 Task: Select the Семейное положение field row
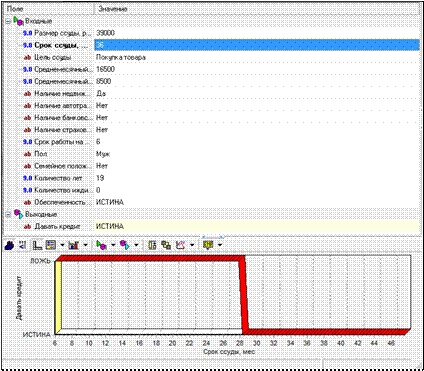point(211,166)
